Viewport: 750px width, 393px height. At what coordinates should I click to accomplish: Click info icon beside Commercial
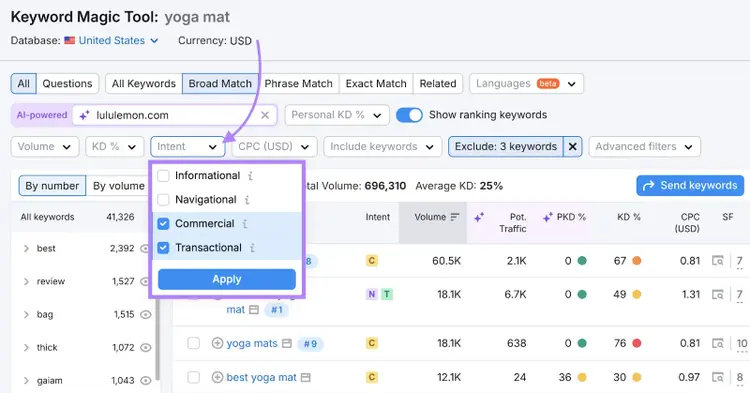[245, 224]
